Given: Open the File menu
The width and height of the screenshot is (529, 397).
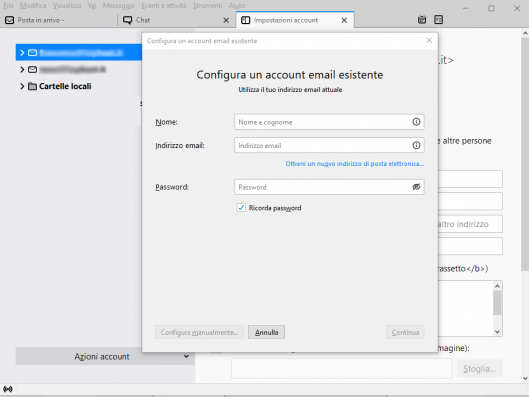Looking at the screenshot, I should tap(8, 5).
